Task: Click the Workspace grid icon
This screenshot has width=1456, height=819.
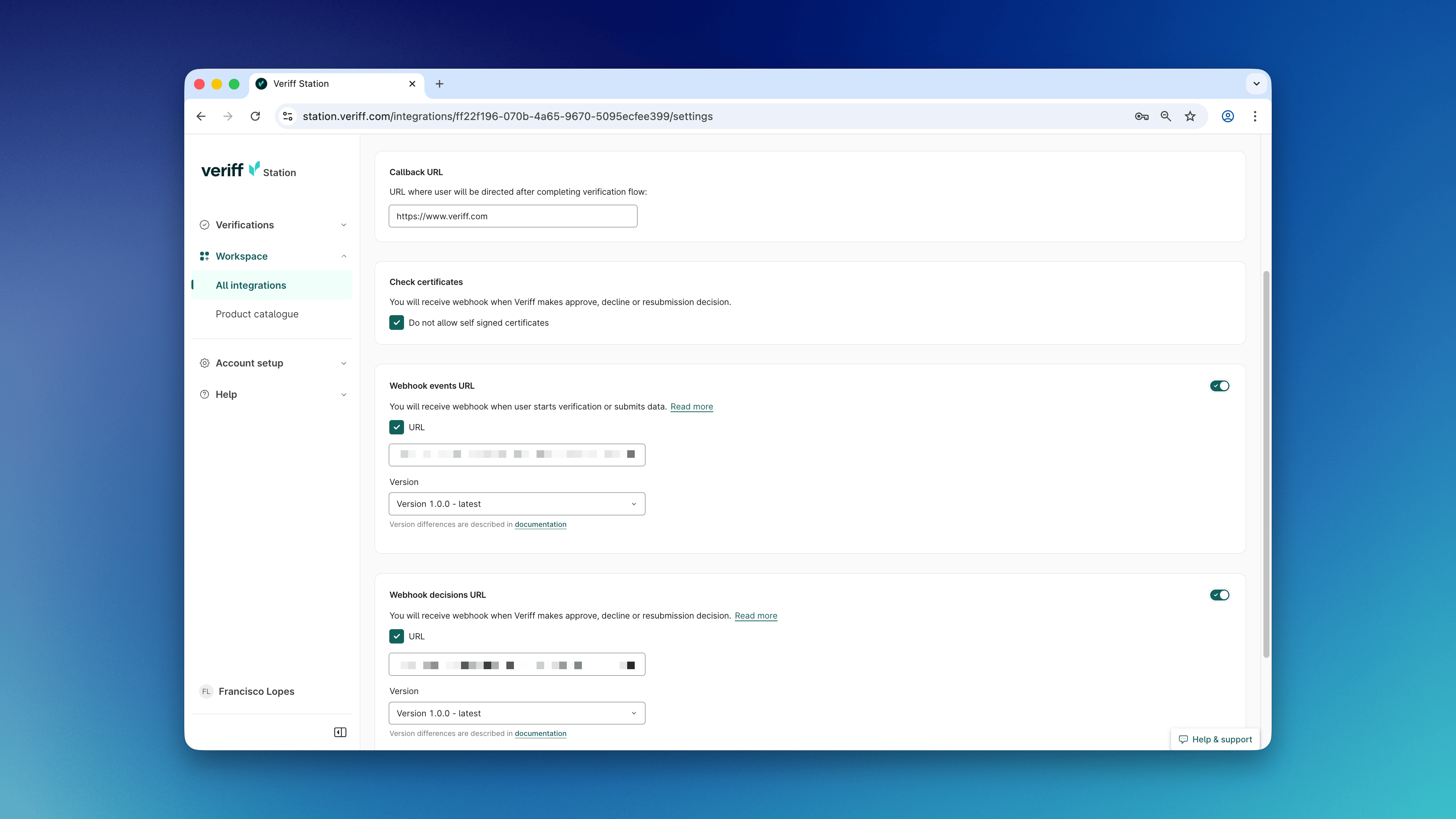Action: coord(205,256)
